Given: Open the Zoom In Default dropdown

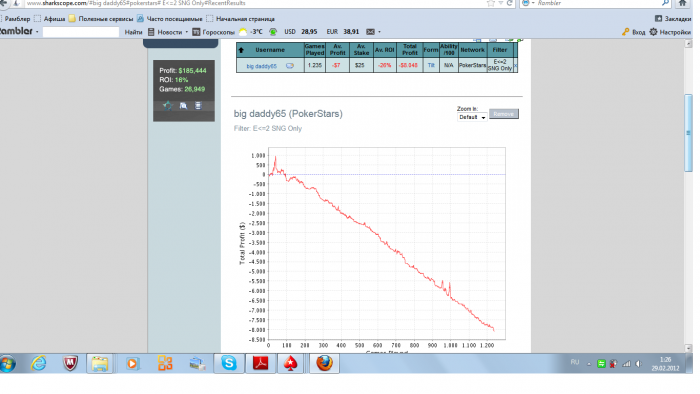Looking at the screenshot, I should [472, 117].
